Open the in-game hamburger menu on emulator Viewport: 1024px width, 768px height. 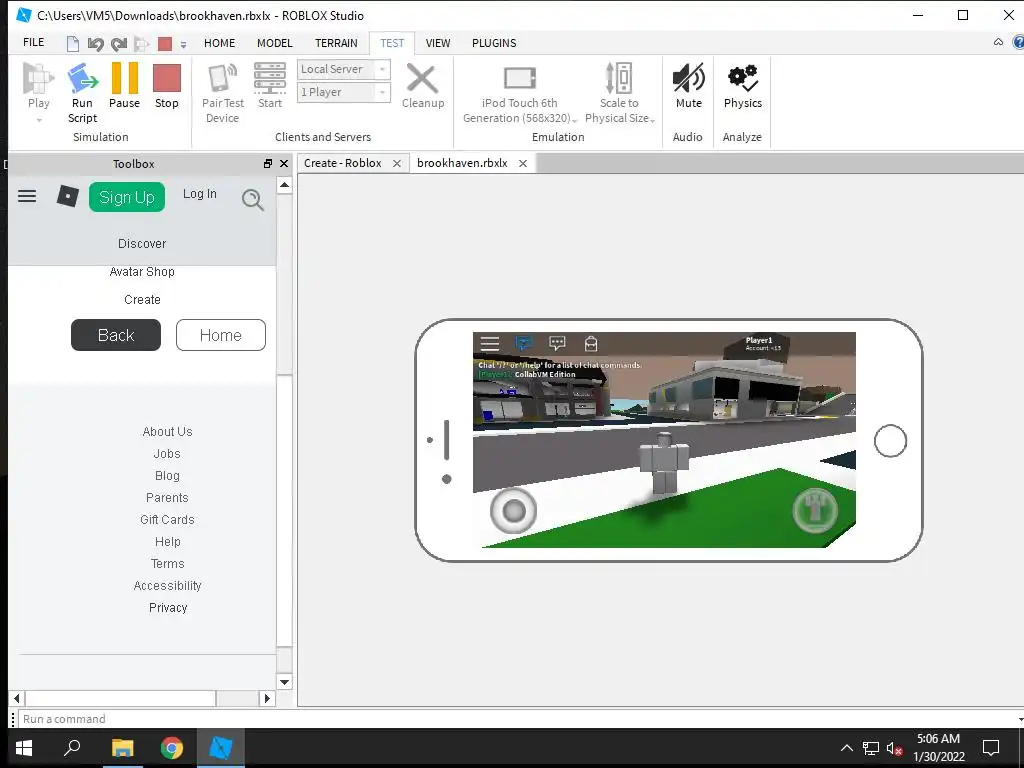coord(490,344)
